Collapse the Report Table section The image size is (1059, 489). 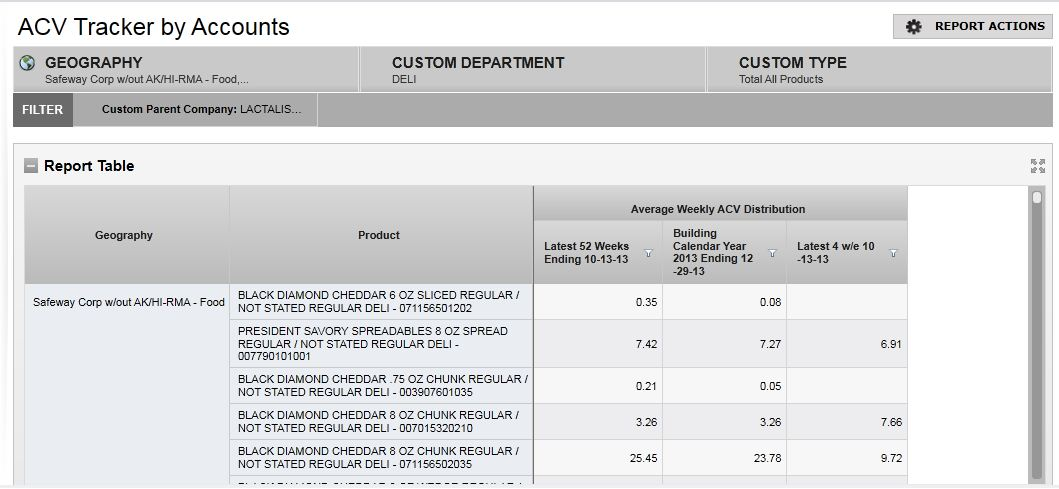(31, 166)
